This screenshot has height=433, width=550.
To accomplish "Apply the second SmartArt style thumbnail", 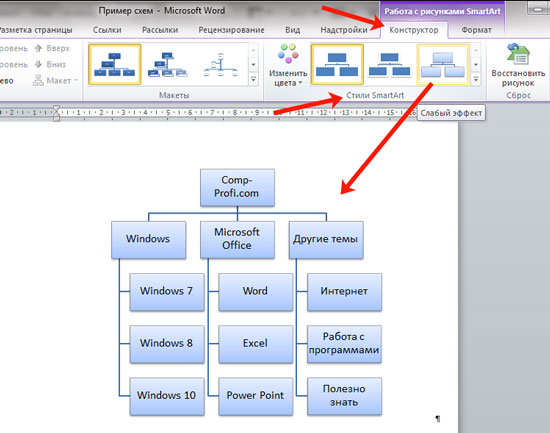I will 390,64.
